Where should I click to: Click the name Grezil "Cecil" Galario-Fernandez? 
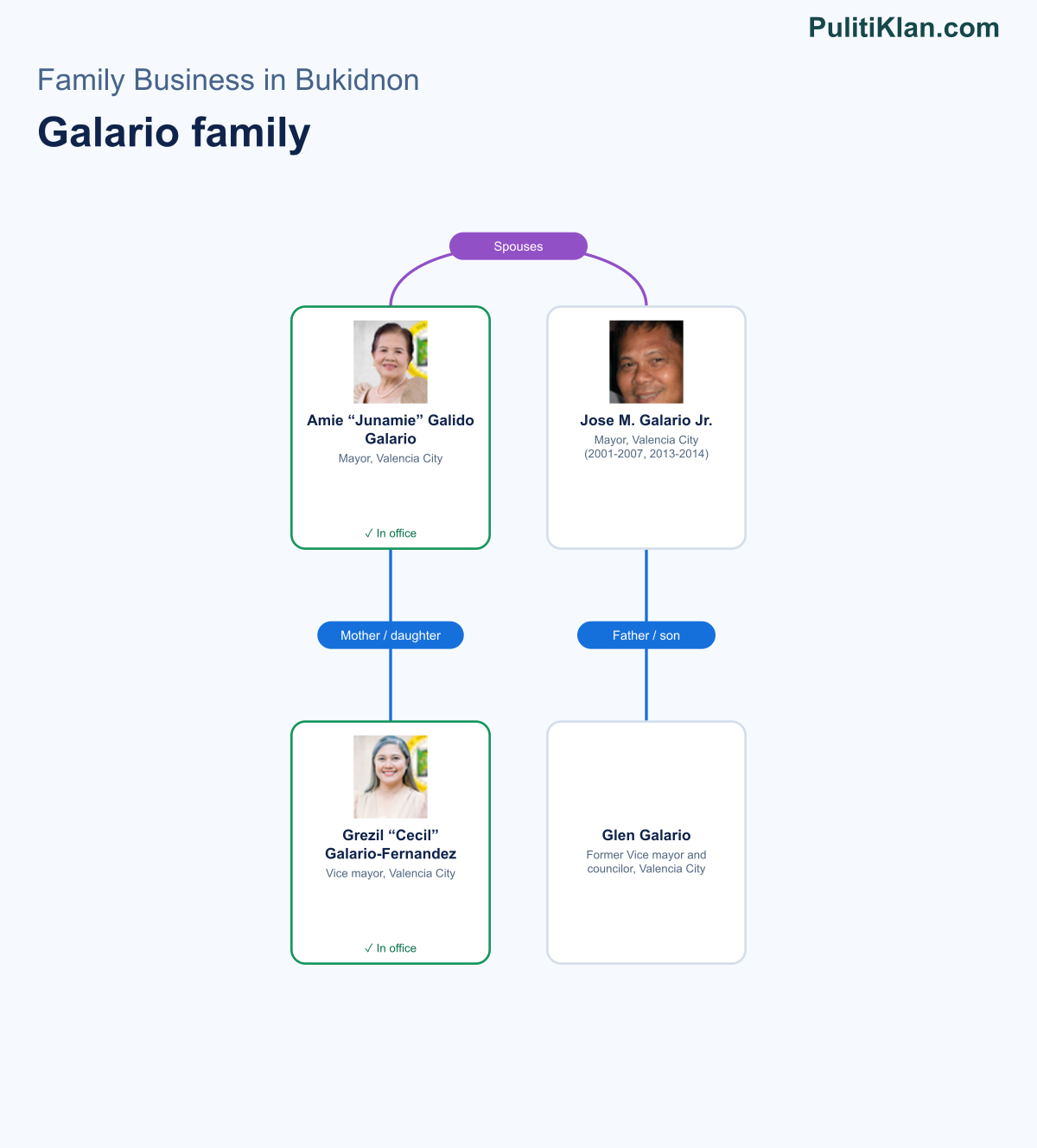391,845
